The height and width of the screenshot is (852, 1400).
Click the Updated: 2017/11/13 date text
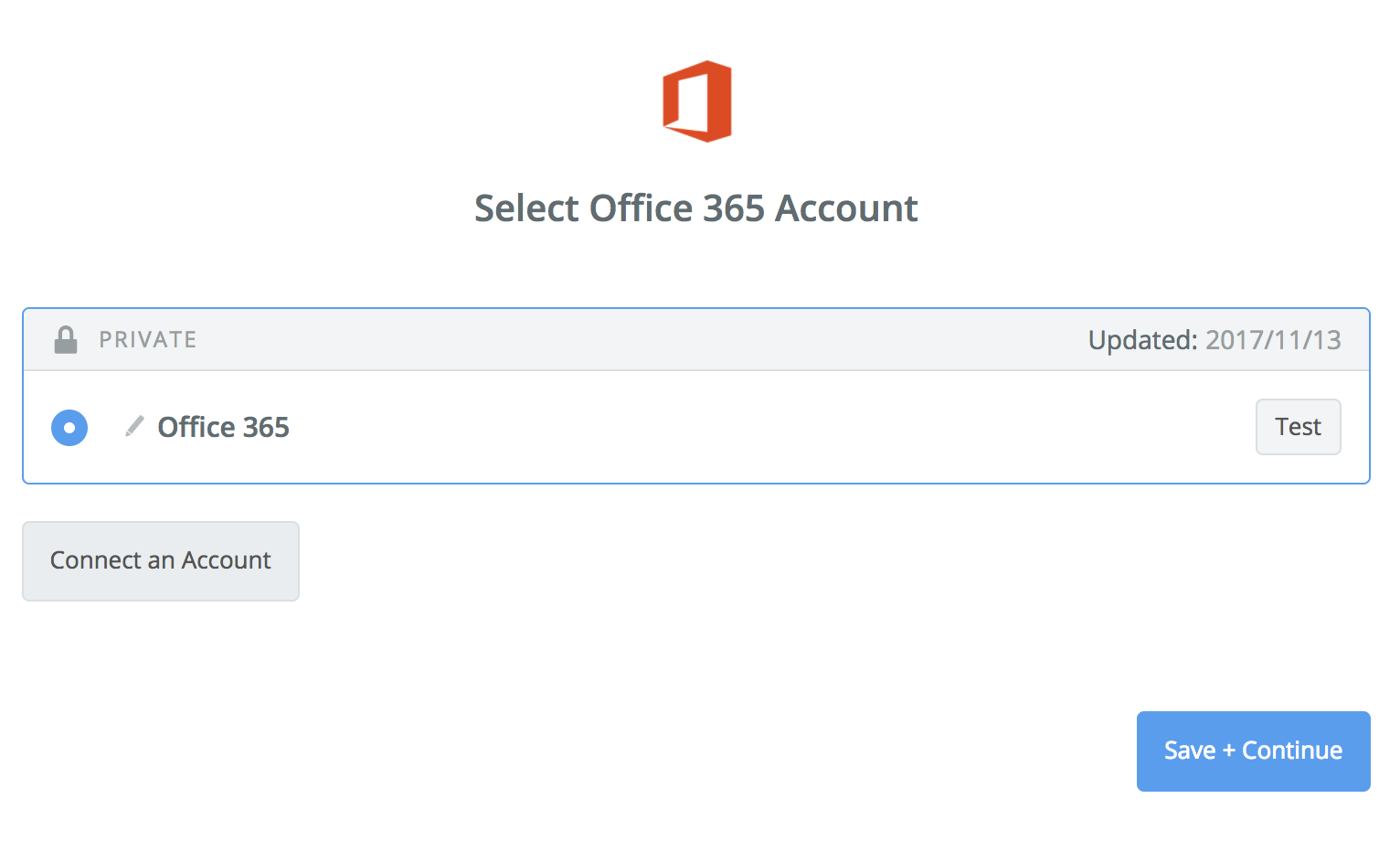(x=1214, y=340)
